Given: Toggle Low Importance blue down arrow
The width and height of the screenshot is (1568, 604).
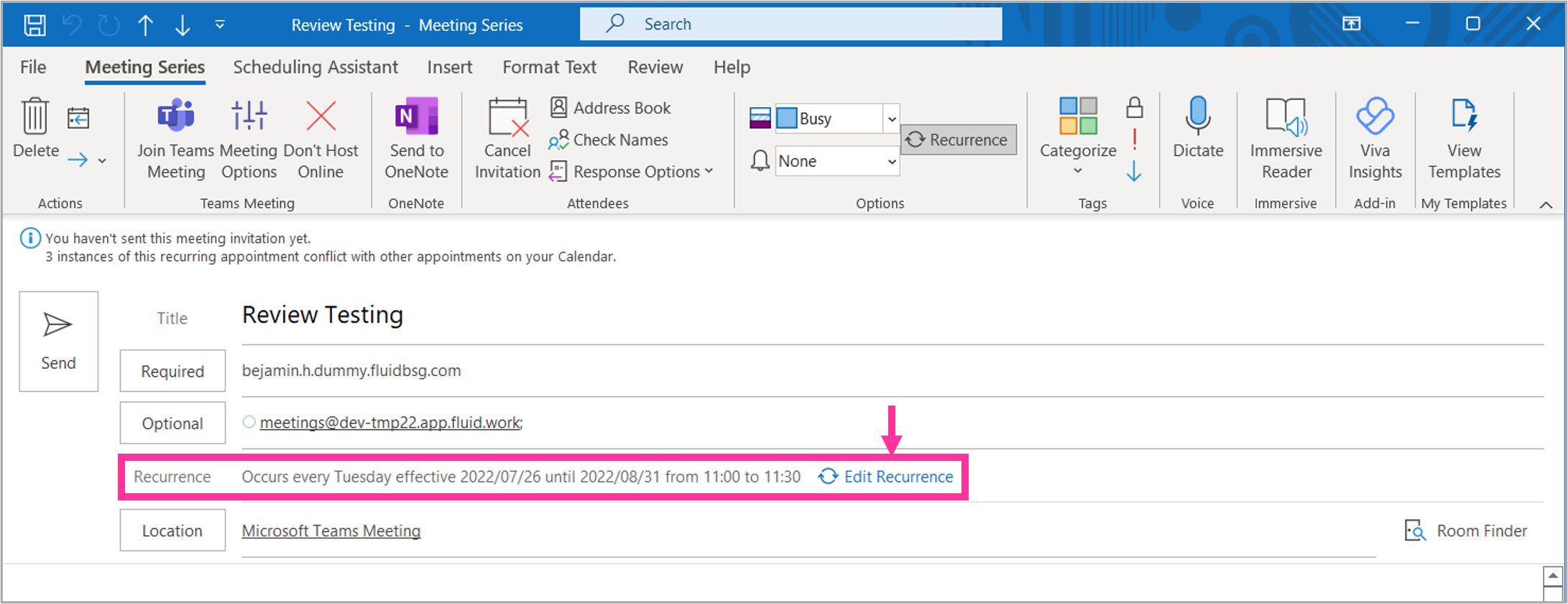Looking at the screenshot, I should tap(1134, 171).
